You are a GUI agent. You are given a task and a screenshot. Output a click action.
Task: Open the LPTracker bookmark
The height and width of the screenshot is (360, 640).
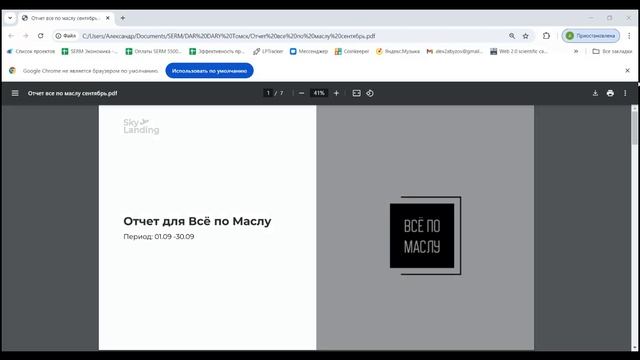click(x=268, y=51)
